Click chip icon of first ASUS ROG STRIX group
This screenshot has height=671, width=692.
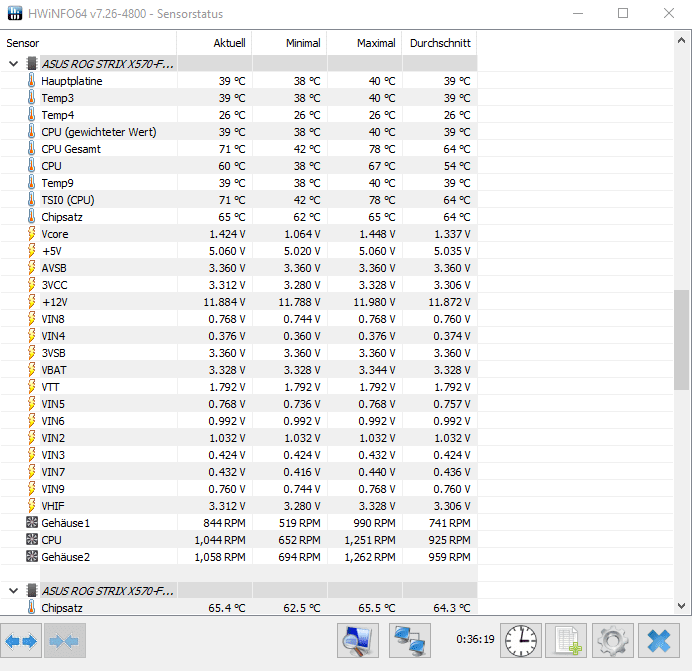coord(32,64)
